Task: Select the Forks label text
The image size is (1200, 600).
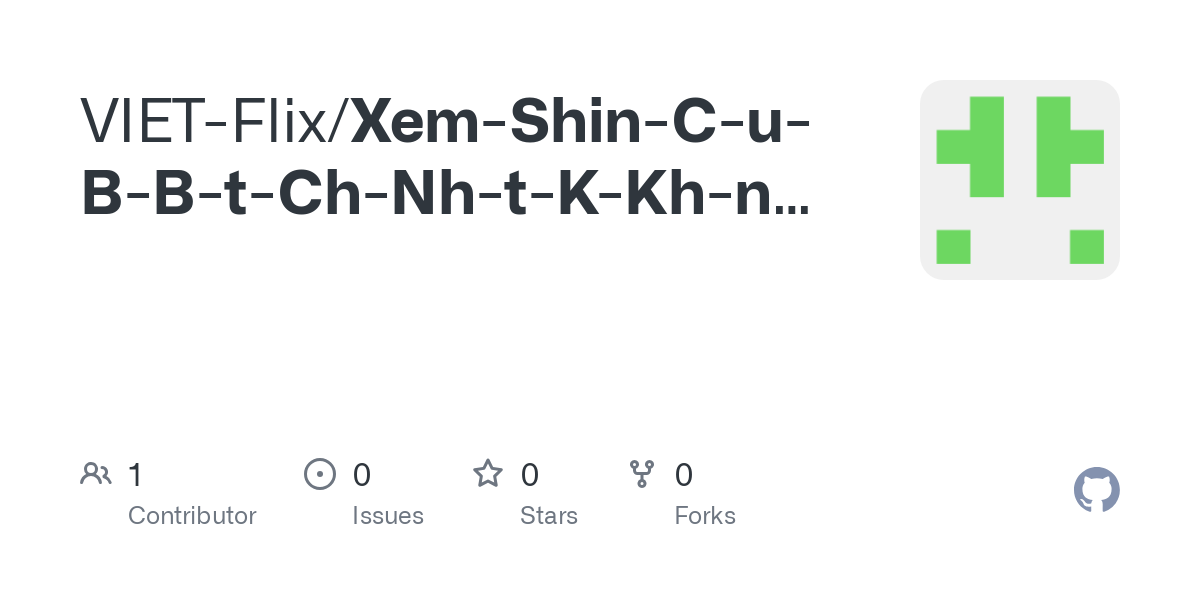Action: click(705, 516)
